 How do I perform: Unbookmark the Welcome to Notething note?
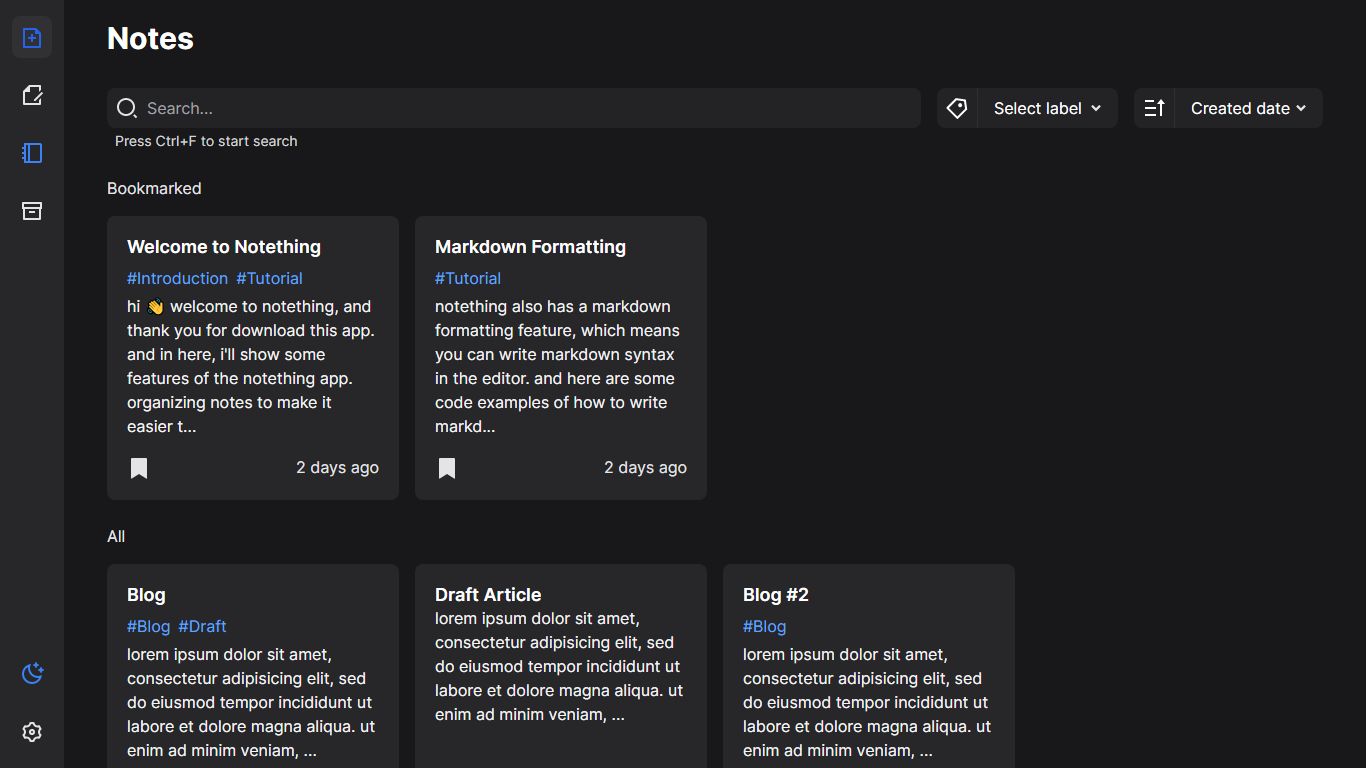pos(138,467)
